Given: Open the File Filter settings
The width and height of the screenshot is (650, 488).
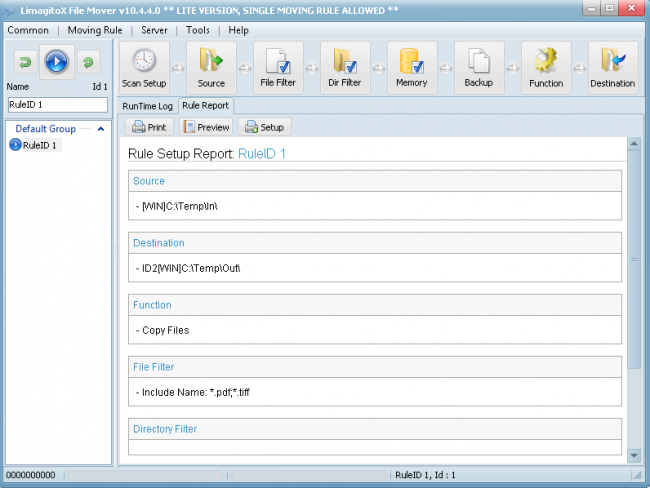Looking at the screenshot, I should coord(278,67).
